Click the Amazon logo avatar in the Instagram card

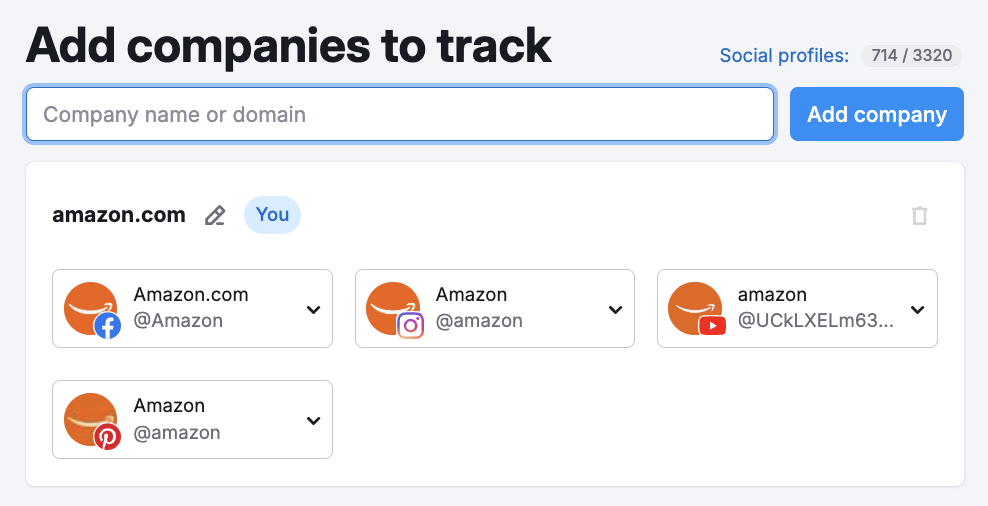[390, 305]
